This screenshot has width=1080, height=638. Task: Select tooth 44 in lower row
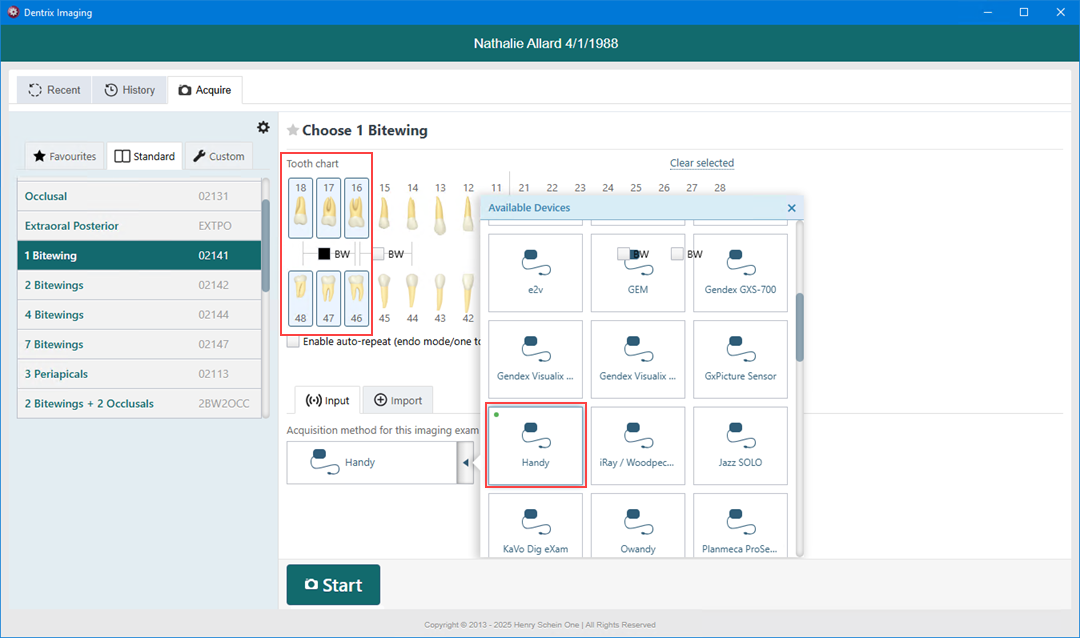[x=412, y=298]
